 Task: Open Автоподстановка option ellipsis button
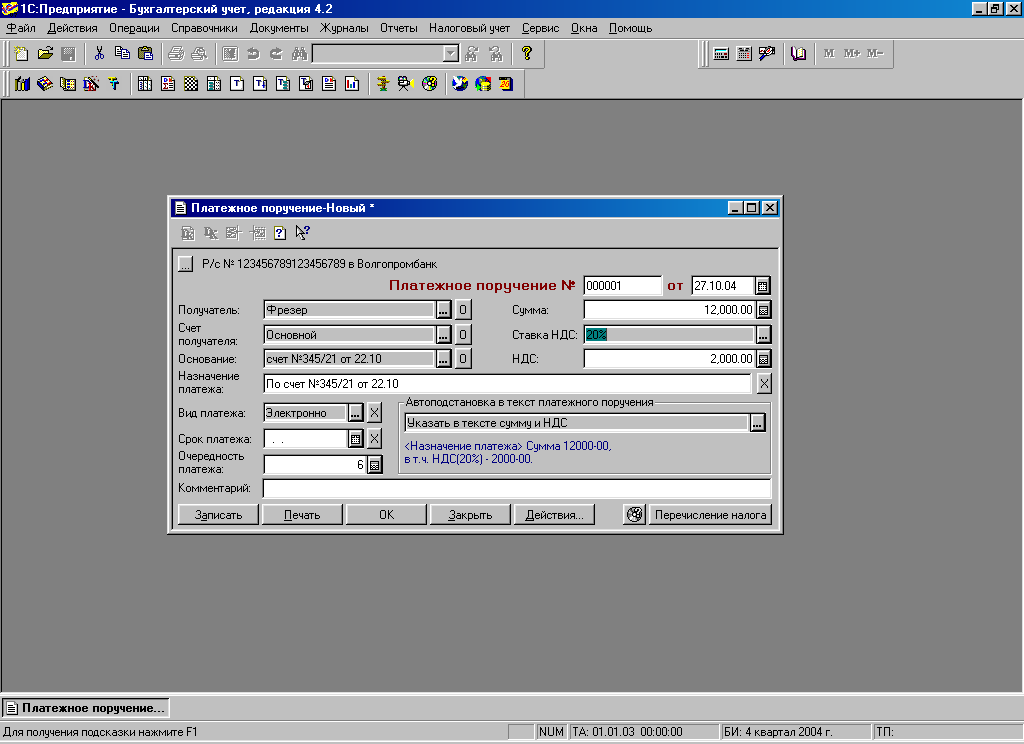(x=757, y=423)
